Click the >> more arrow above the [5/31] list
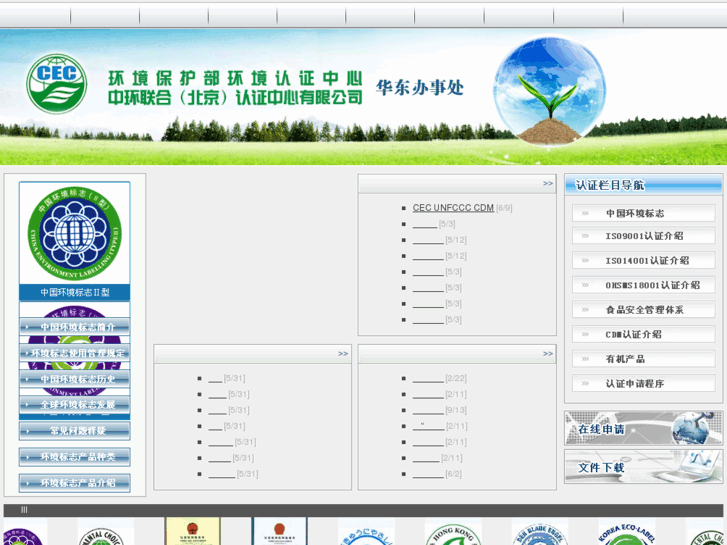 tap(343, 354)
